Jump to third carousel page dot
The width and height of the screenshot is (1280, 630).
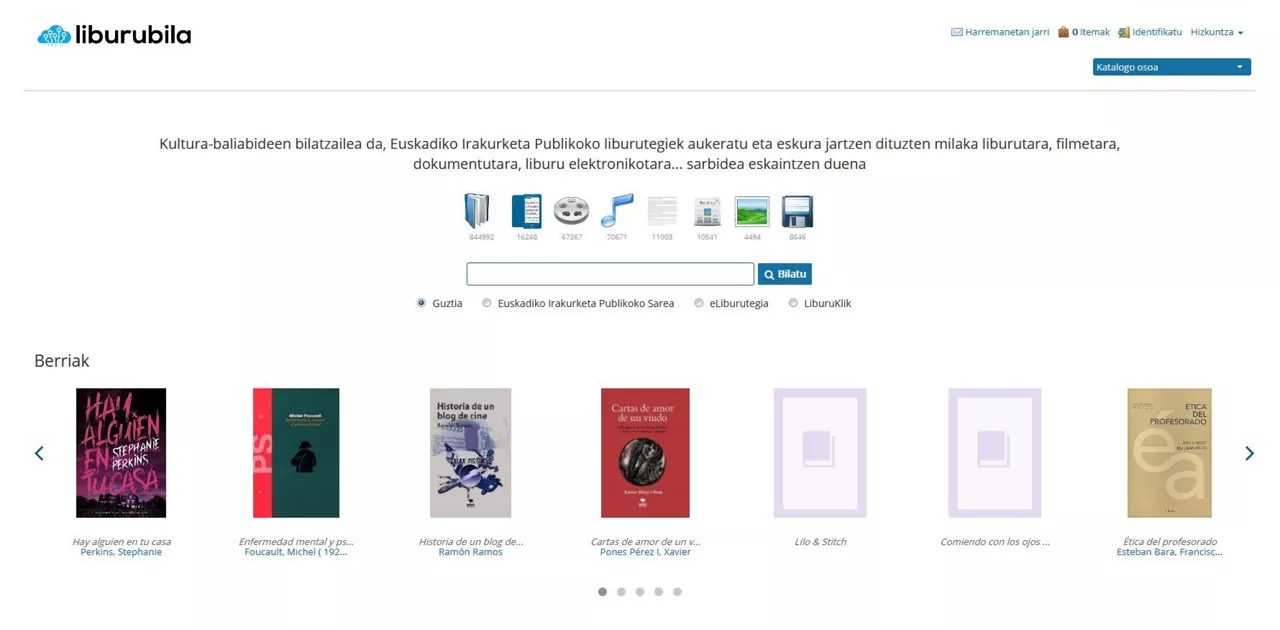(x=640, y=592)
